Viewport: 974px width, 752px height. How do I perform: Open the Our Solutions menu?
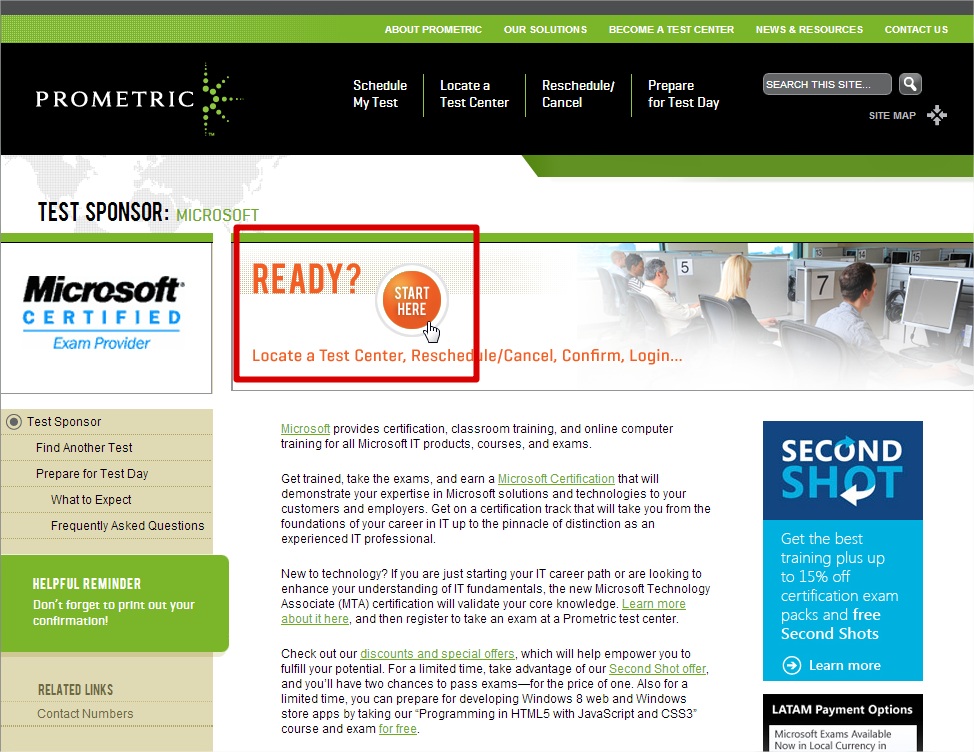545,30
